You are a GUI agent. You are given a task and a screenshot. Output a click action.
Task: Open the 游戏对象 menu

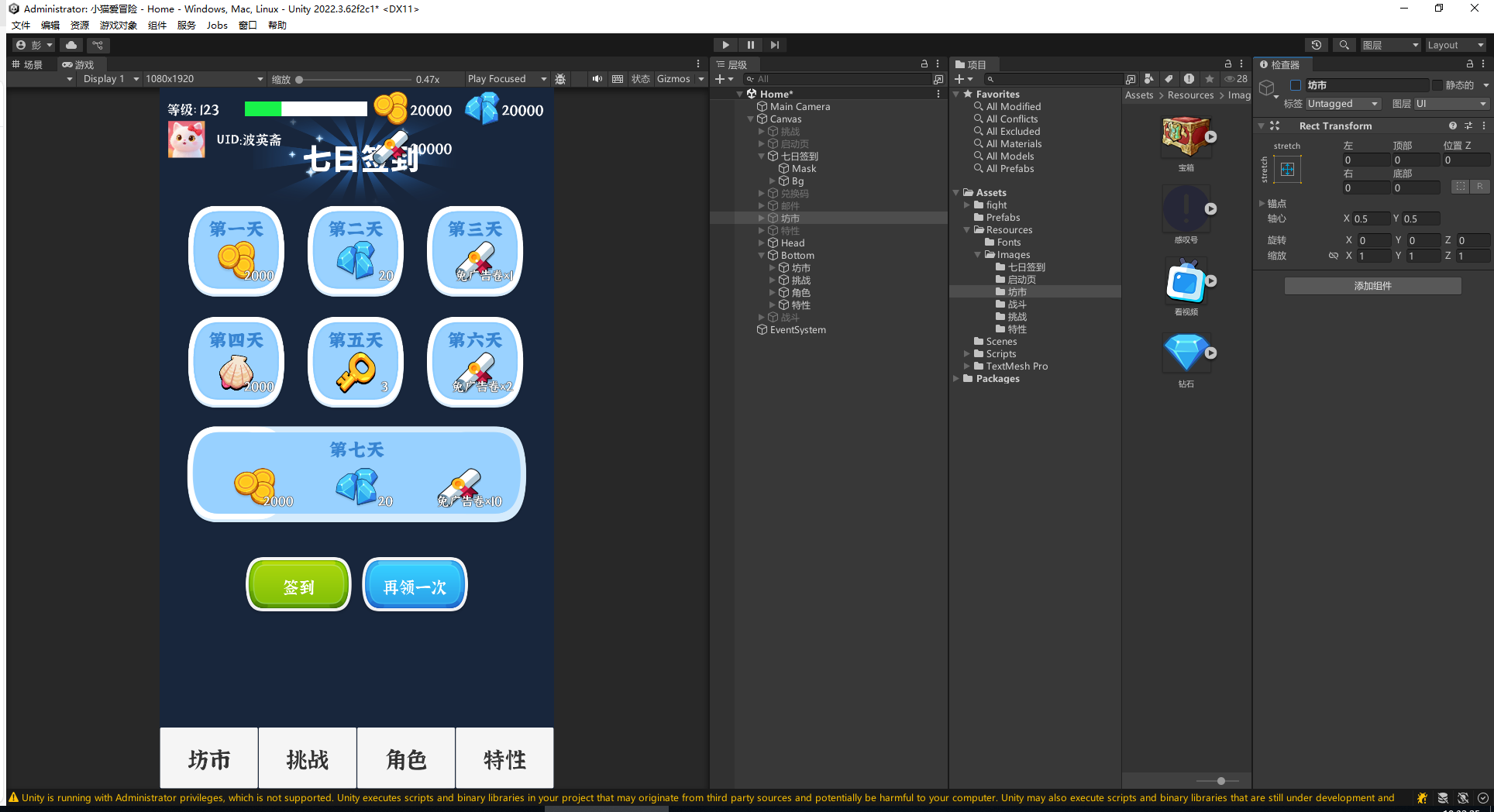(118, 26)
